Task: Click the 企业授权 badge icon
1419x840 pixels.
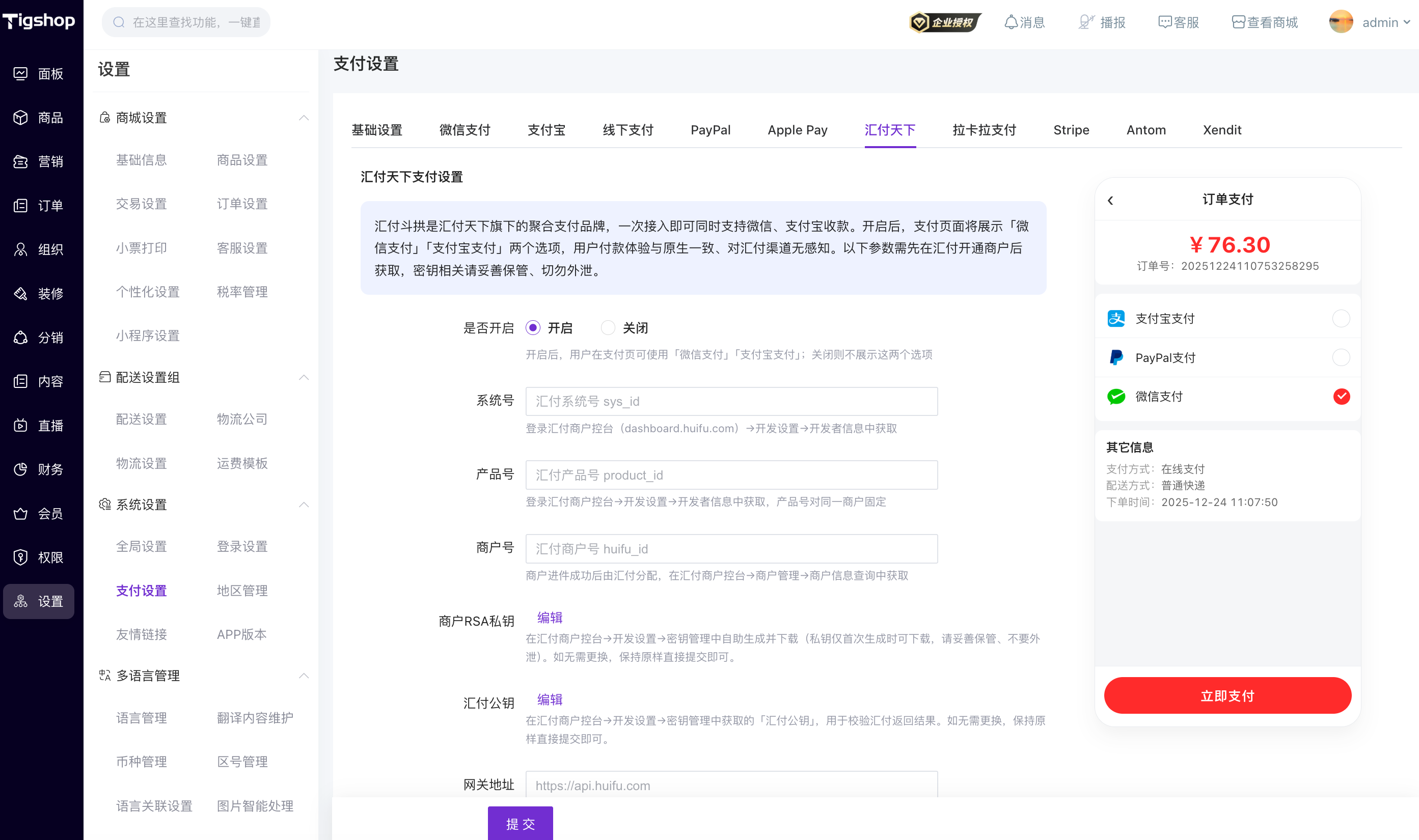Action: (x=945, y=22)
